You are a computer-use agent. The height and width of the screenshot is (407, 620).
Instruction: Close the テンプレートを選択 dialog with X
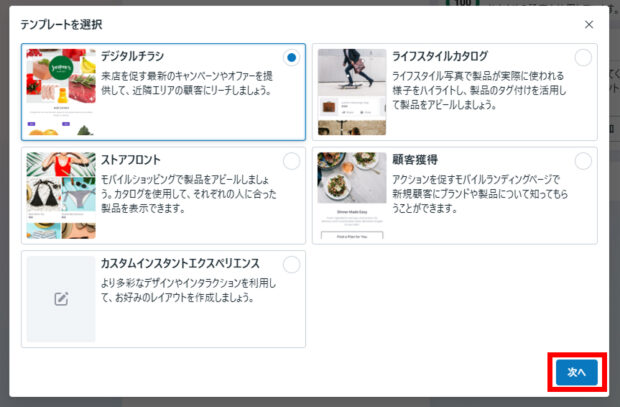pos(589,24)
